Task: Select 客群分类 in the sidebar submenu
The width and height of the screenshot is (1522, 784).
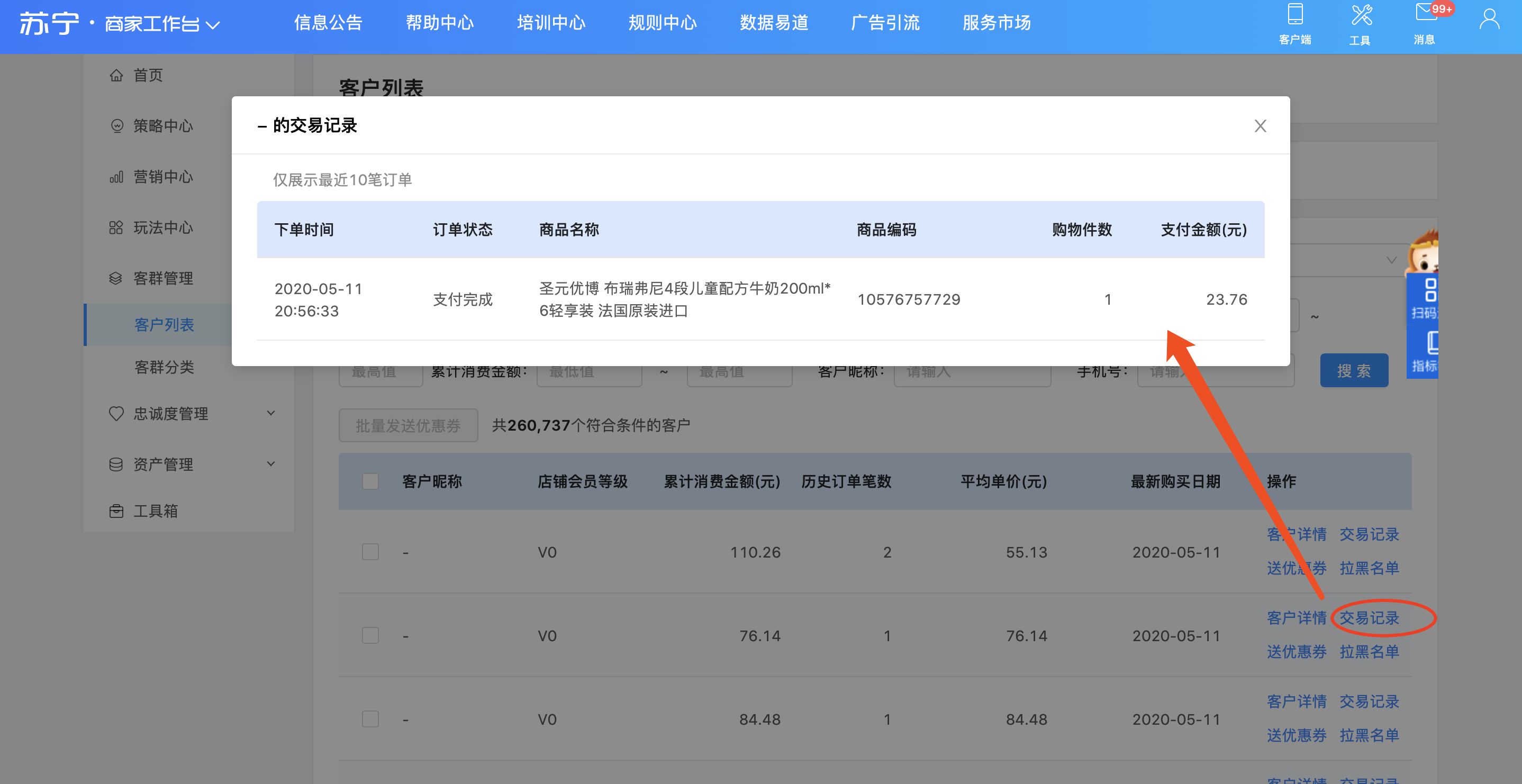Action: pyautogui.click(x=164, y=368)
